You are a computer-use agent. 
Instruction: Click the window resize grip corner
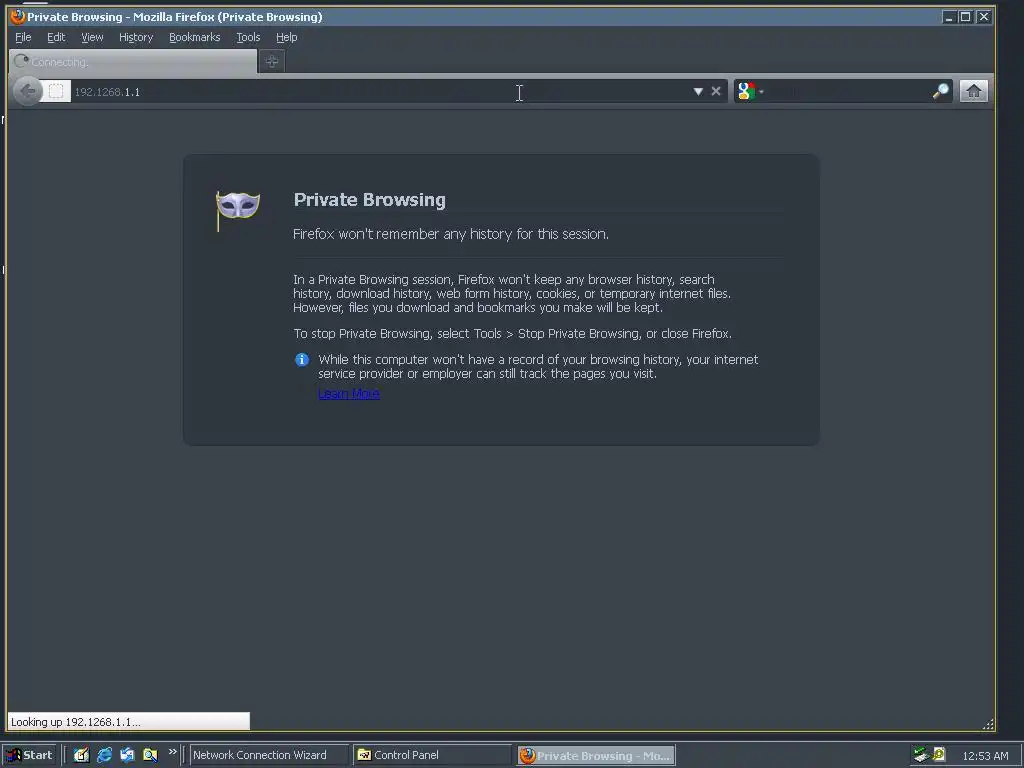point(988,724)
